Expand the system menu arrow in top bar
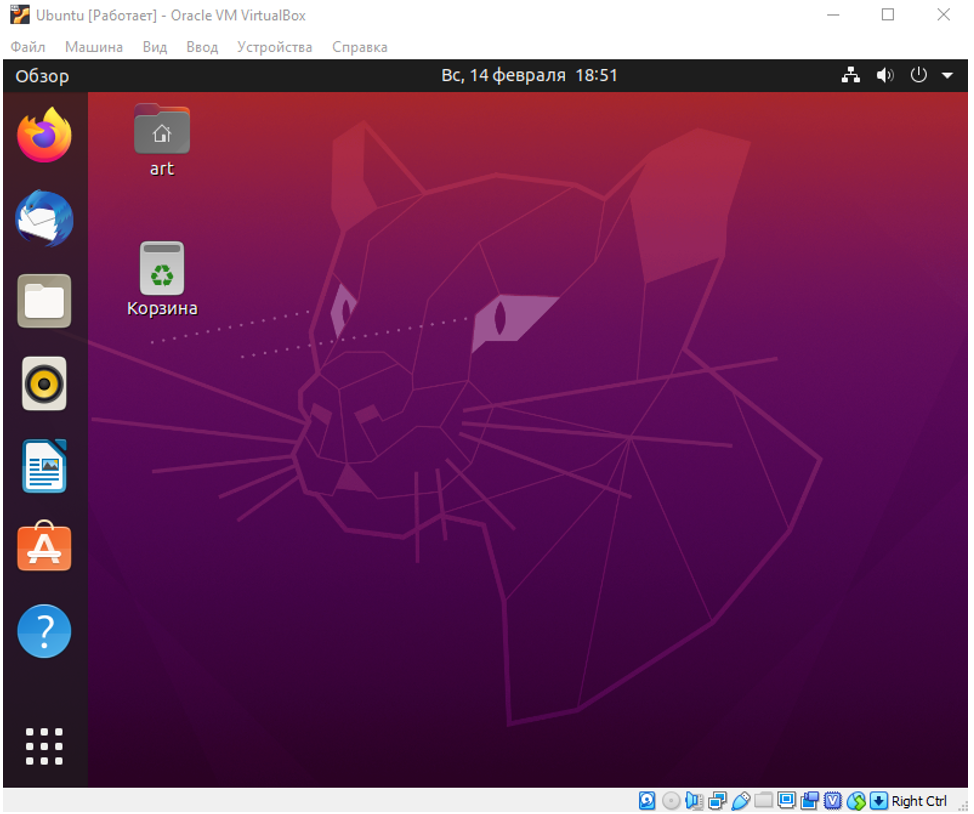Image resolution: width=974 pixels, height=814 pixels. click(x=947, y=75)
